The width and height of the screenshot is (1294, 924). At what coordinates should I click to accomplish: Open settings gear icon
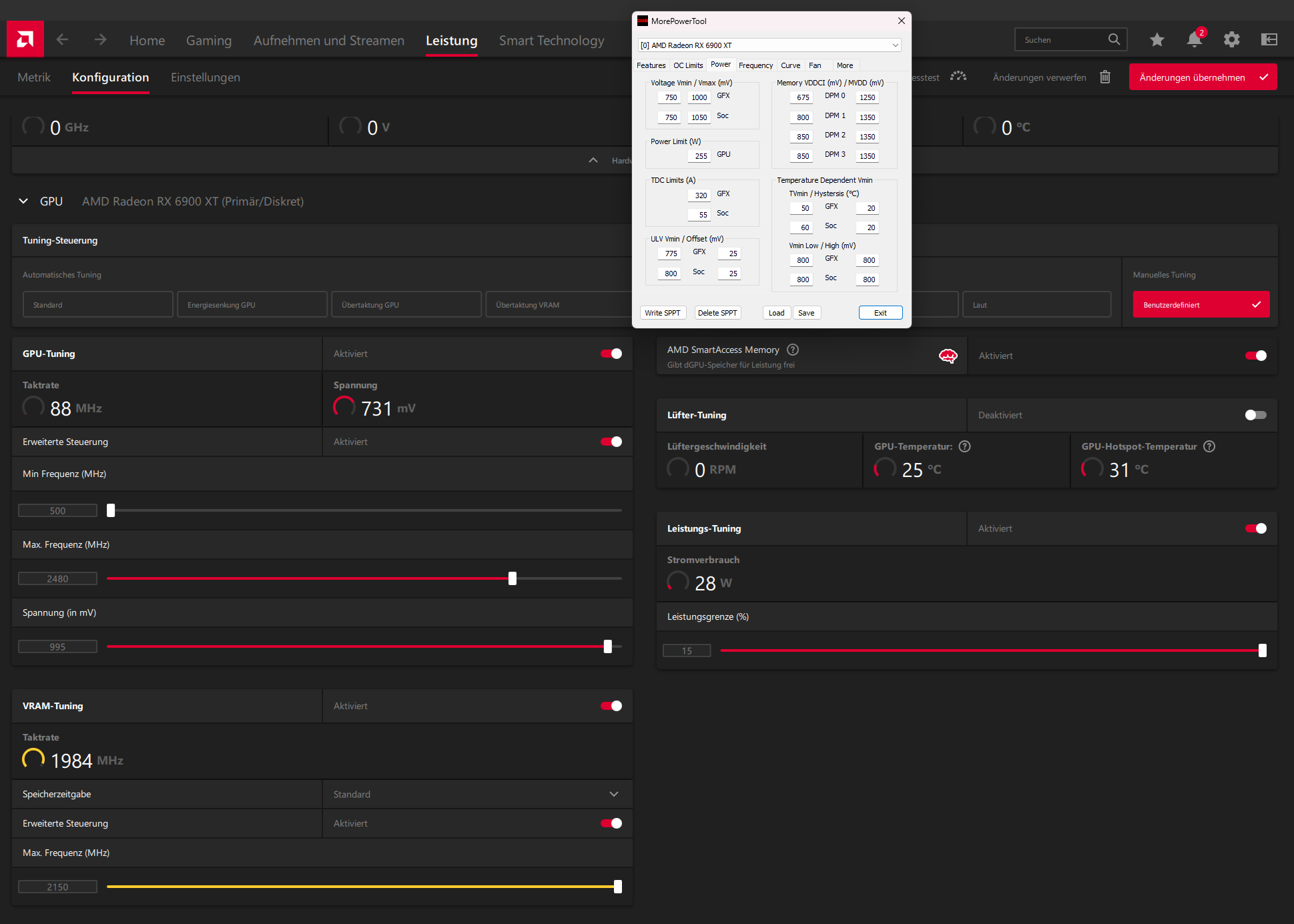click(x=1231, y=40)
